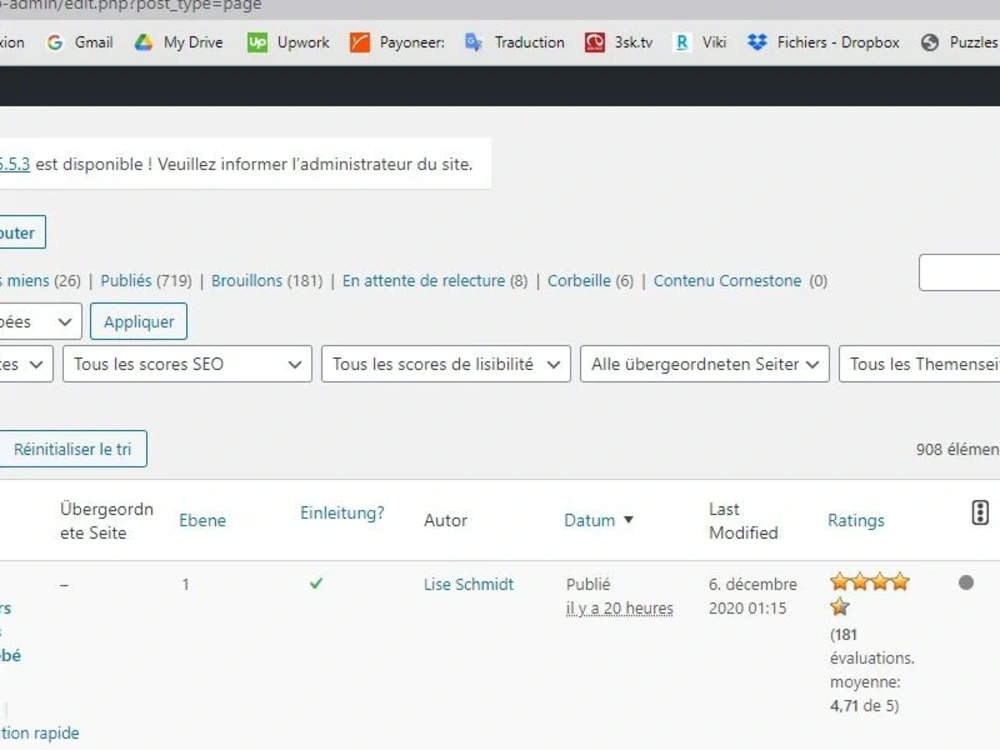
Task: Sort by the Ratings column header
Action: point(856,520)
